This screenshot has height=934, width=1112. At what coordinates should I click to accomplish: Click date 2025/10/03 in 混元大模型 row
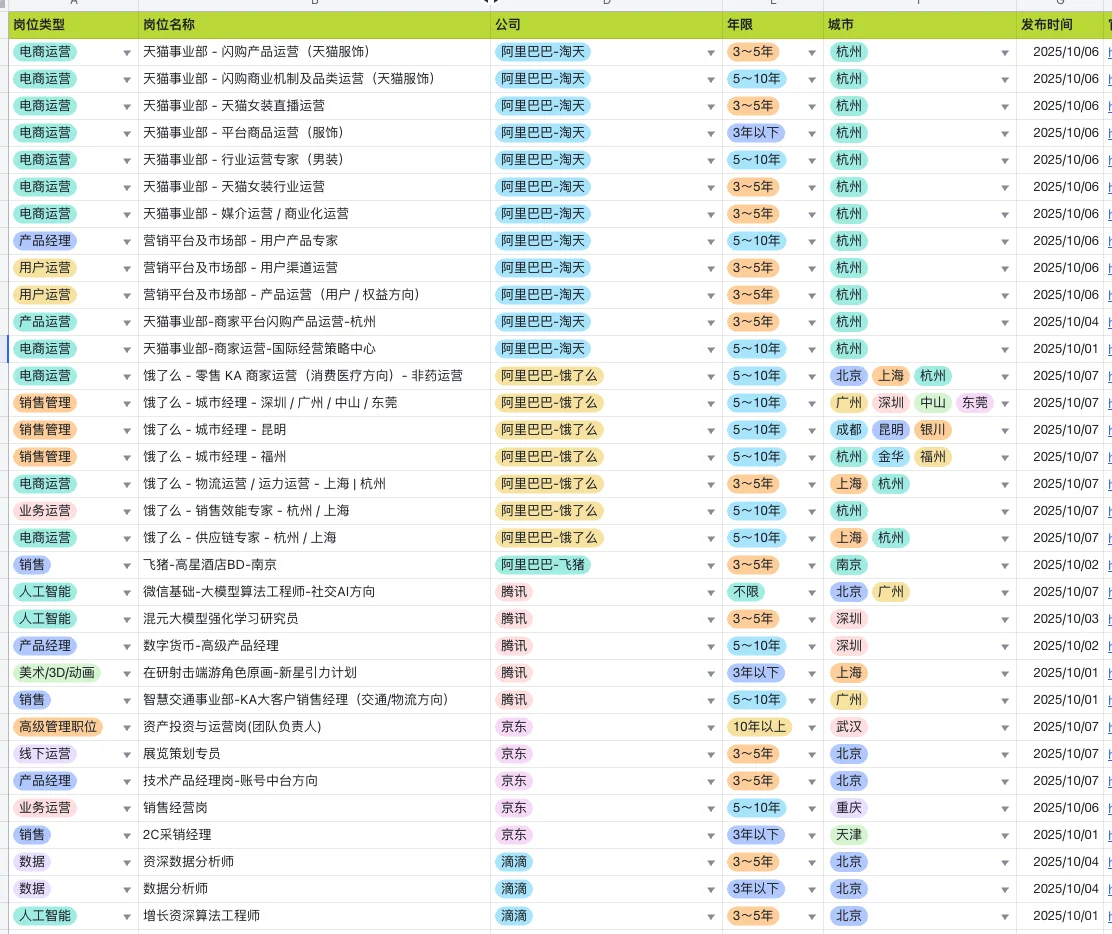1065,618
